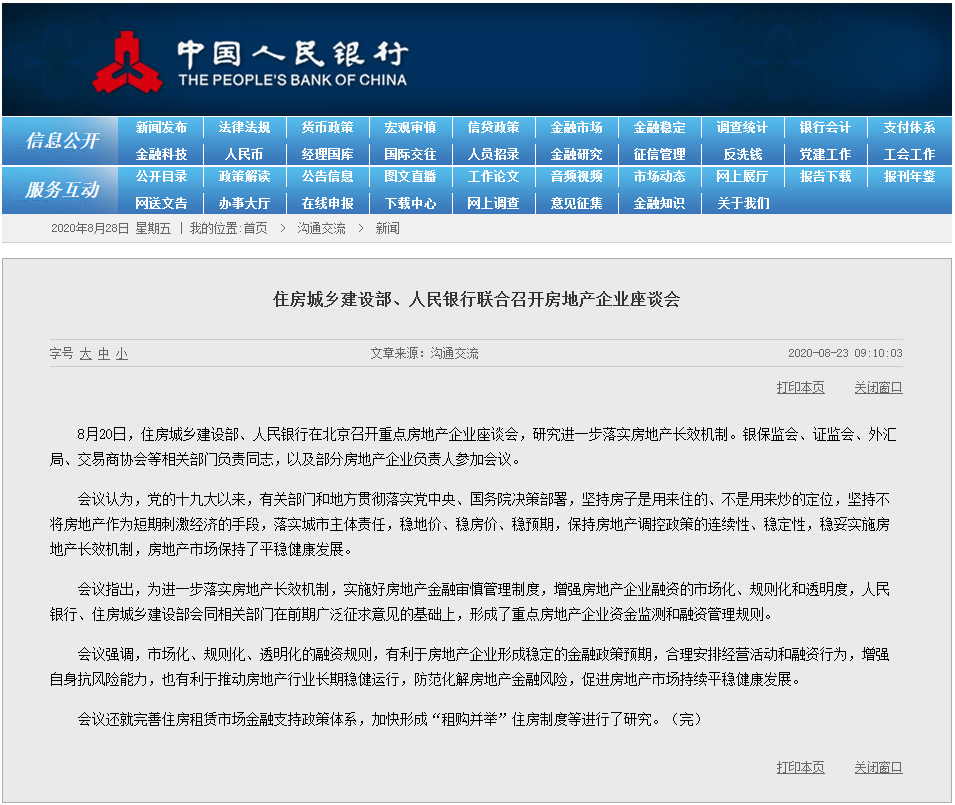Open the 金融市场 menu item
This screenshot has width=955, height=805.
(x=577, y=127)
